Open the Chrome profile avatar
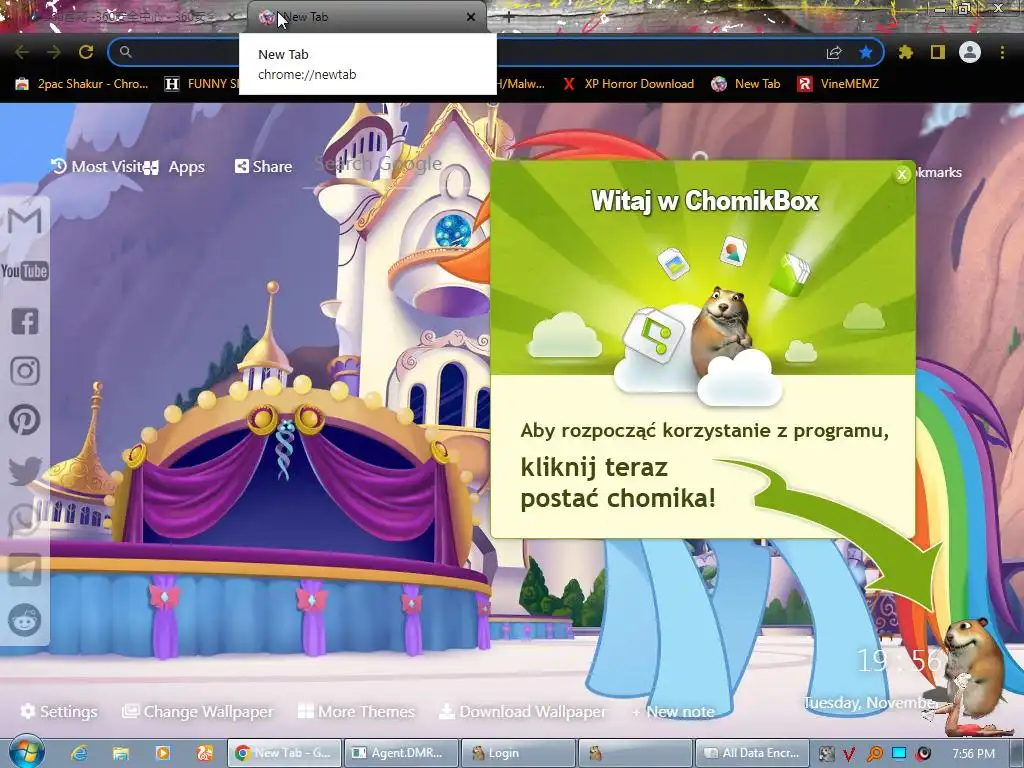 pos(970,52)
